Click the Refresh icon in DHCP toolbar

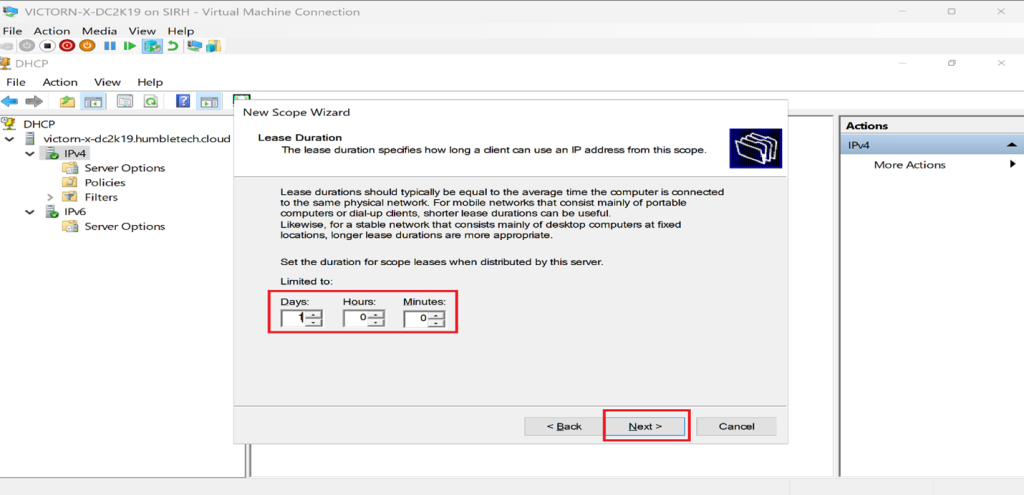(151, 101)
